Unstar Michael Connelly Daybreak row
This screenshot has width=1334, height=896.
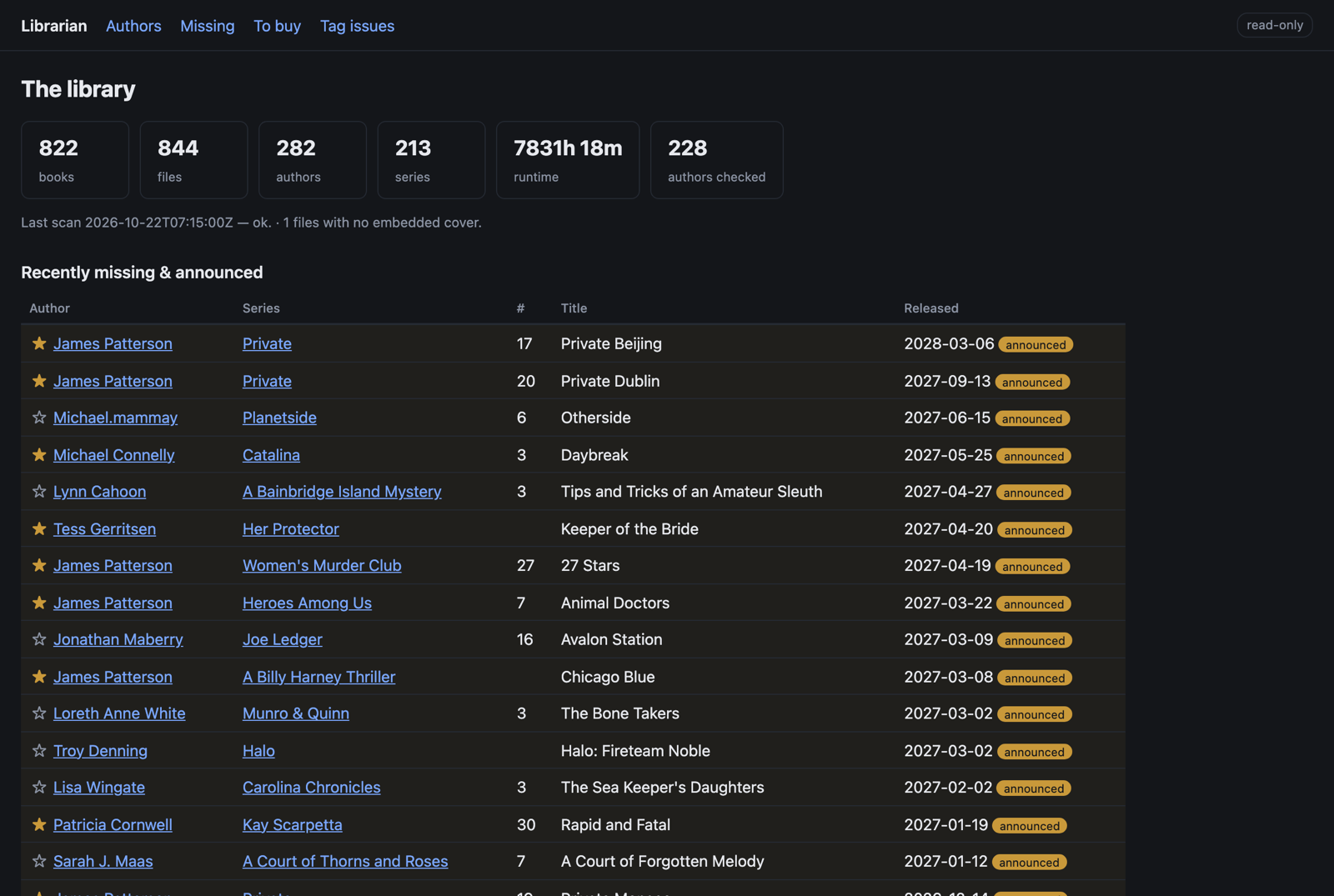[39, 455]
